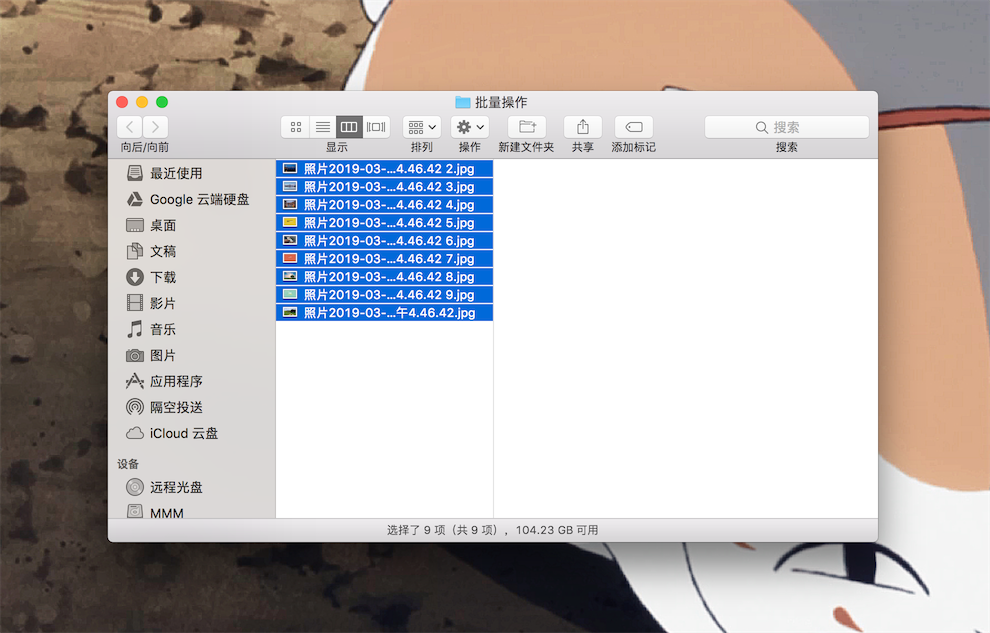
Task: Click the status bar selection summary text
Action: 492,530
